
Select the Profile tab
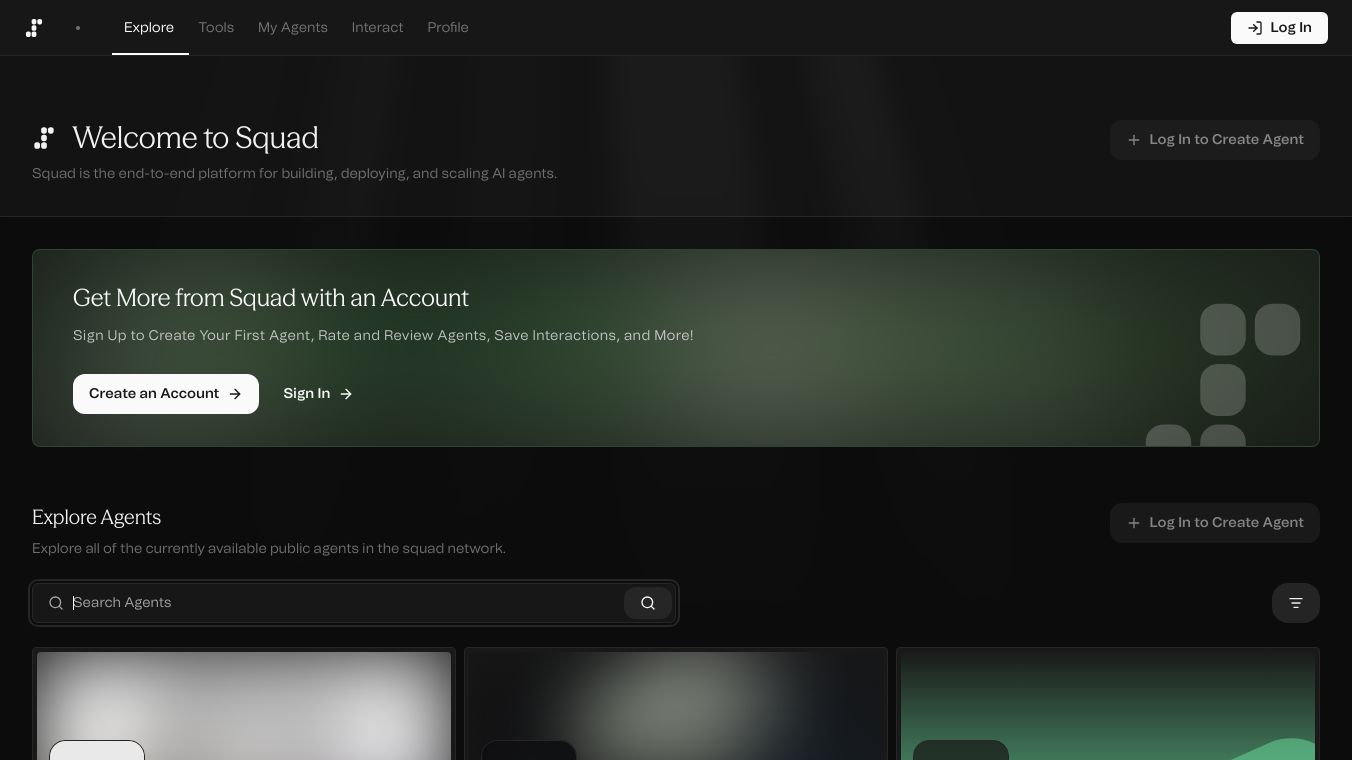click(448, 28)
